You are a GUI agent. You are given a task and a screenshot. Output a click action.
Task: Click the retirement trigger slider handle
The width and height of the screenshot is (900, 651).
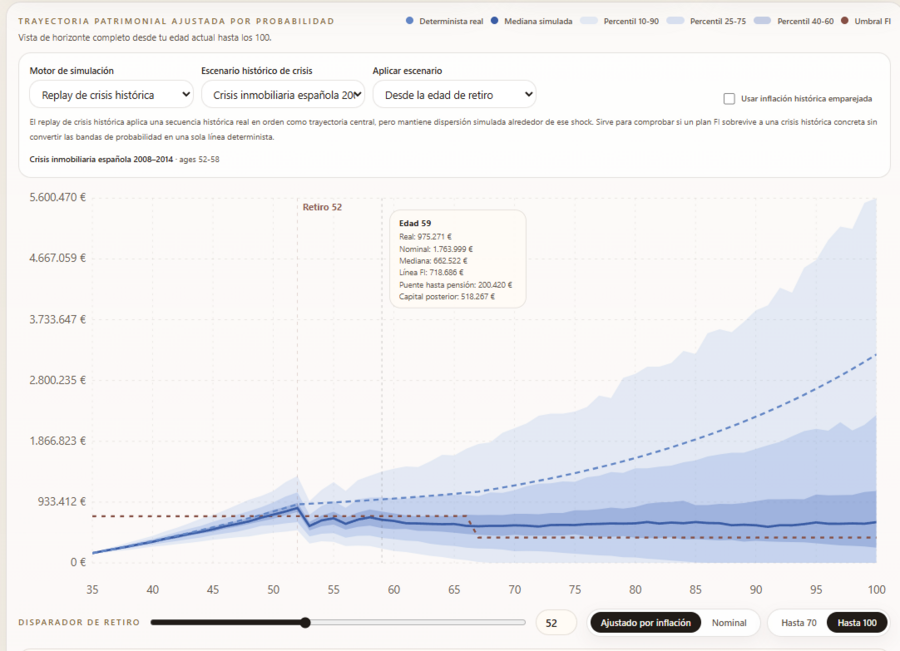[x=305, y=622]
